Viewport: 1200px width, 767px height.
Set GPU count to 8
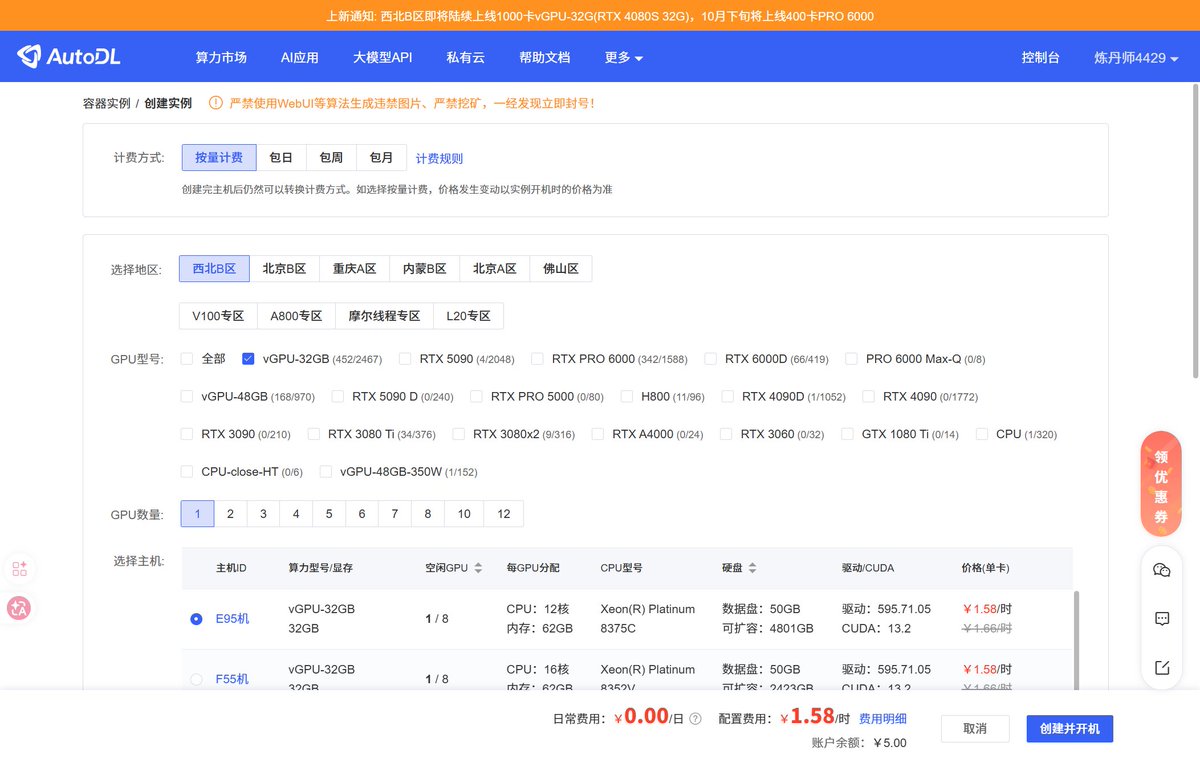coord(428,514)
